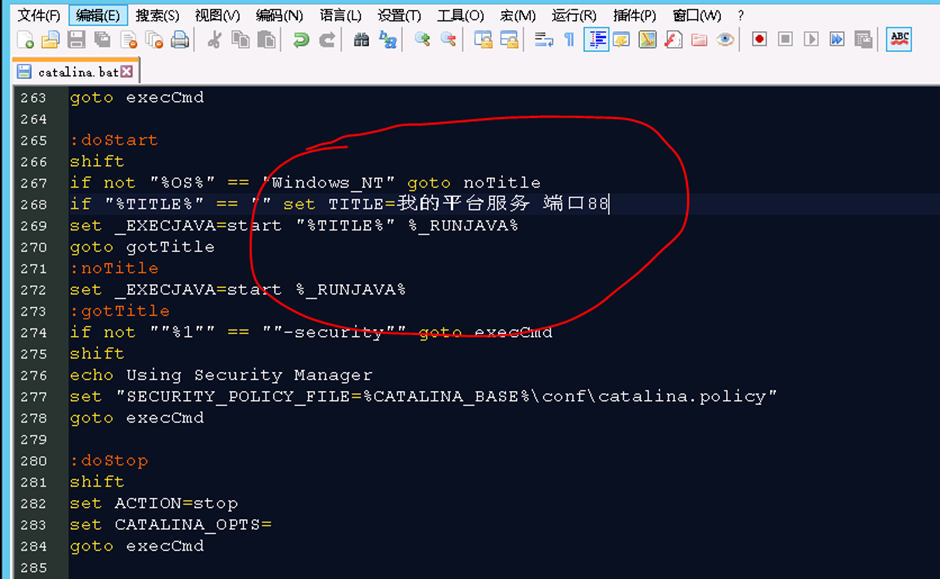The height and width of the screenshot is (579, 940).
Task: Zoom out with magnifier minus icon
Action: (448, 40)
